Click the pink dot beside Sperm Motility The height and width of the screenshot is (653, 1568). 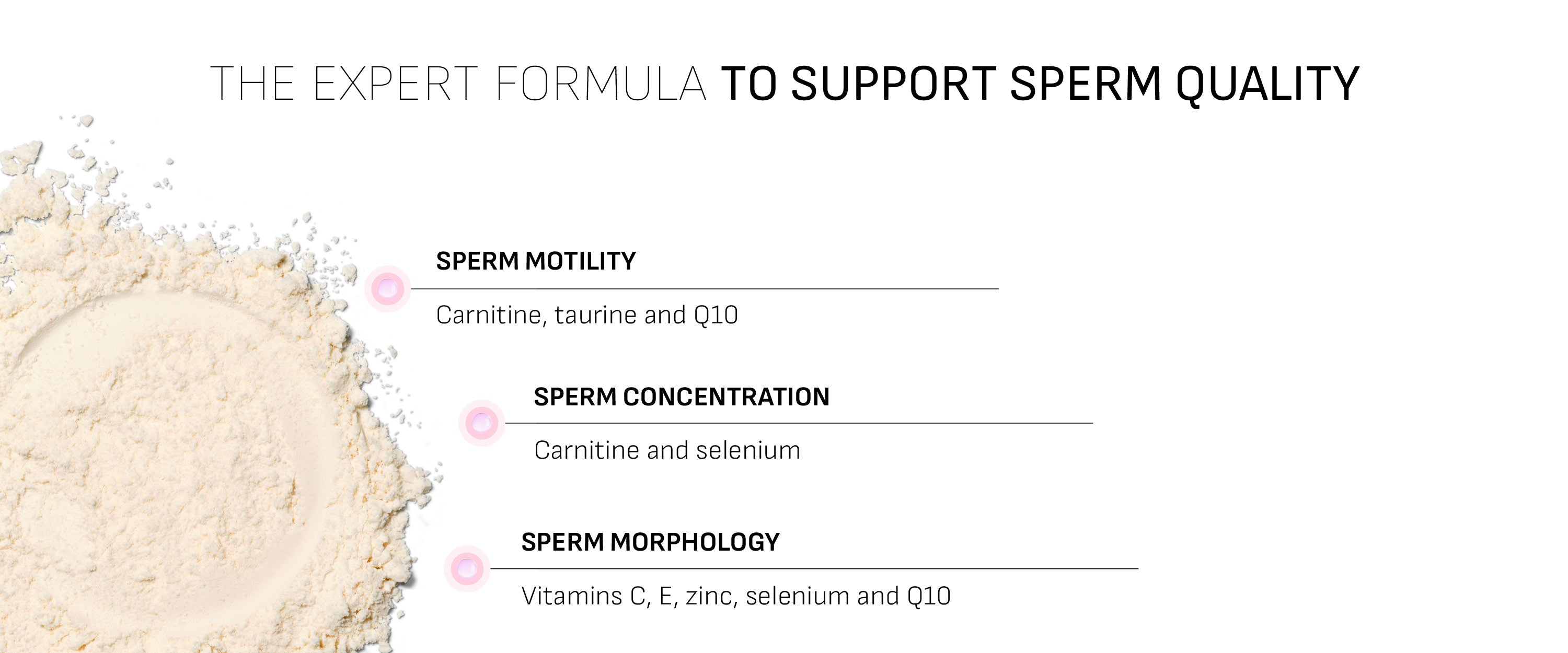point(387,288)
